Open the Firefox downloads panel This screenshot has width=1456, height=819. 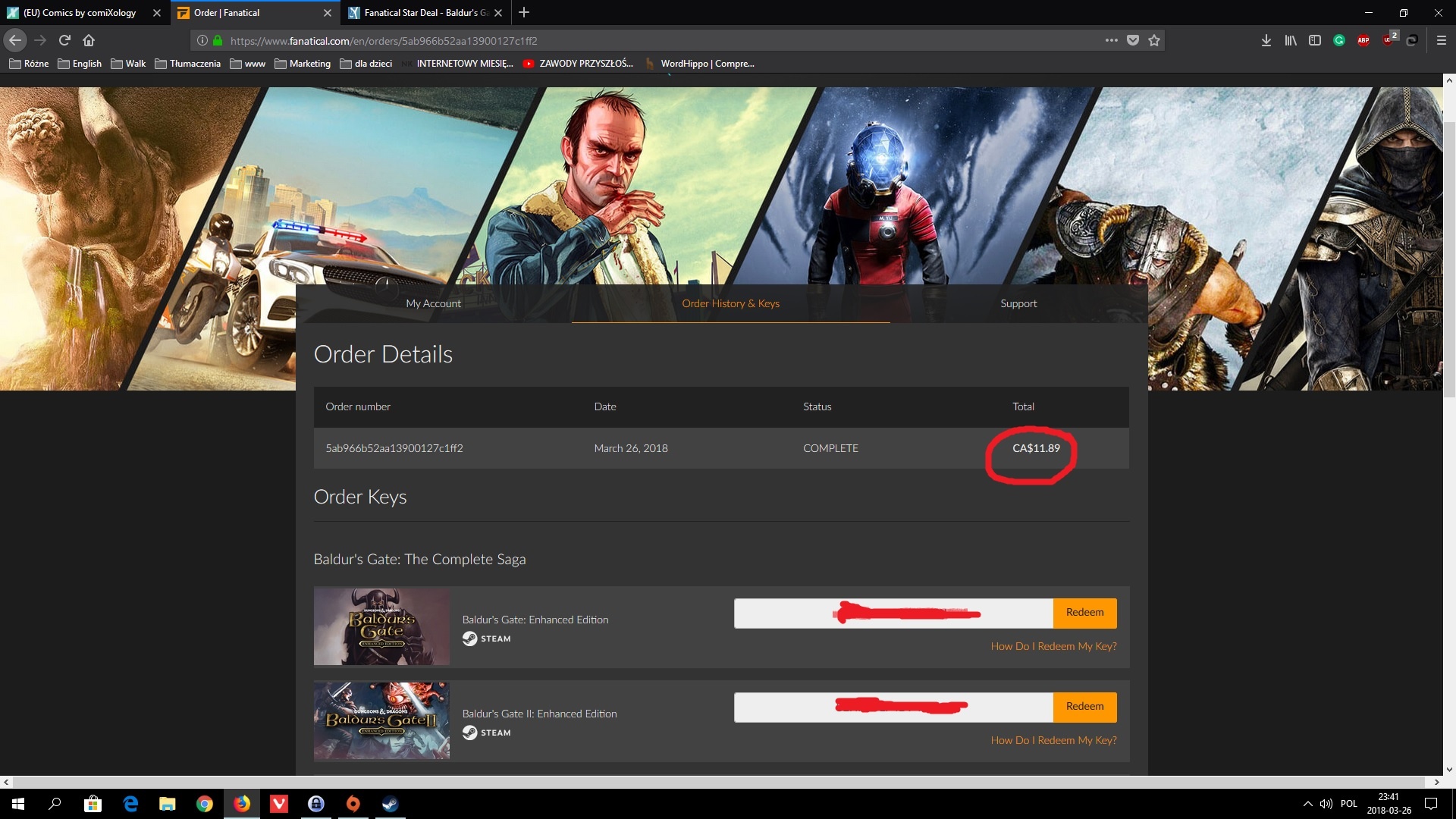click(x=1266, y=40)
